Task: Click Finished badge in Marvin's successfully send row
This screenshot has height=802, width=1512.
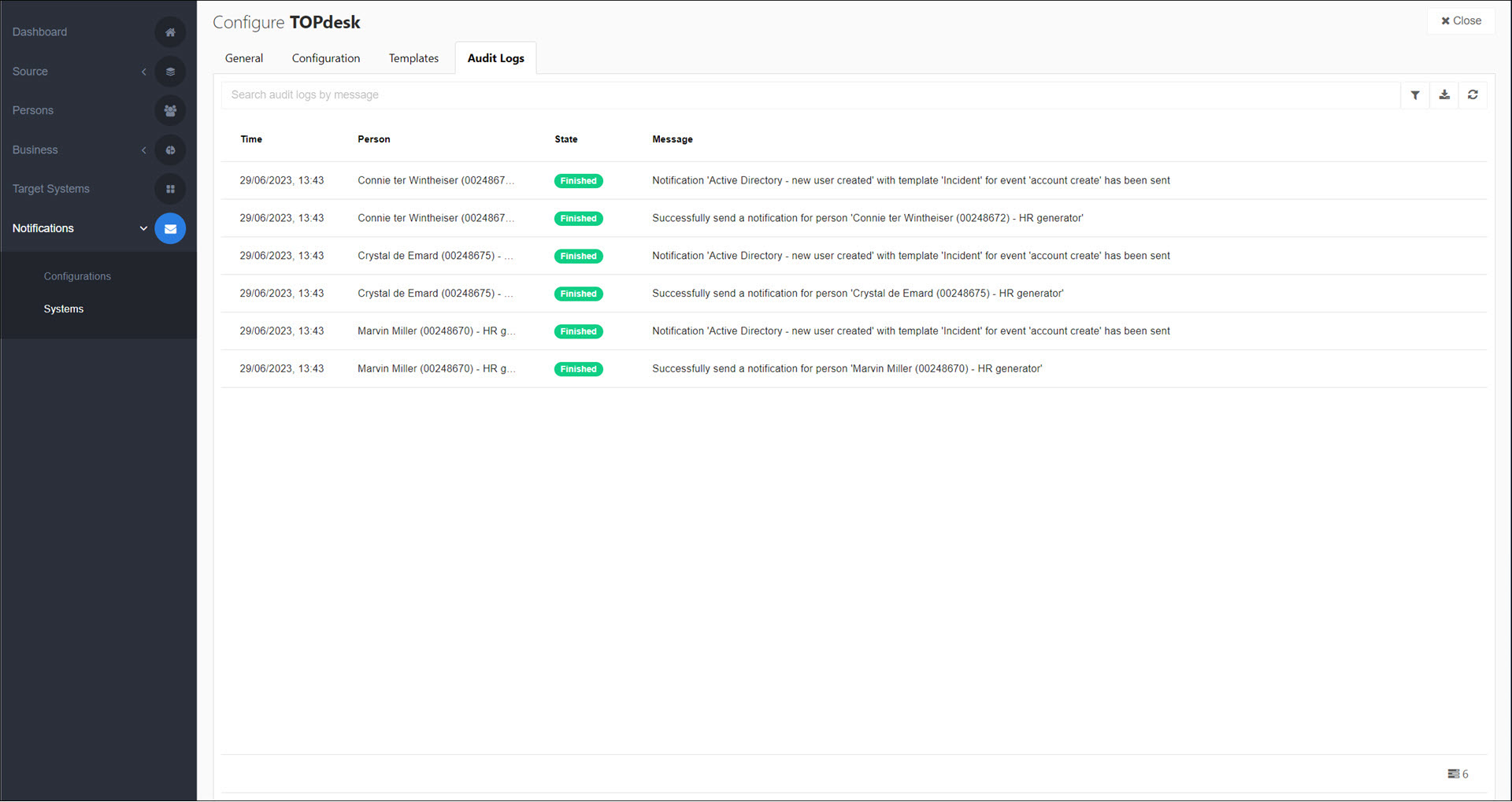Action: pos(579,369)
